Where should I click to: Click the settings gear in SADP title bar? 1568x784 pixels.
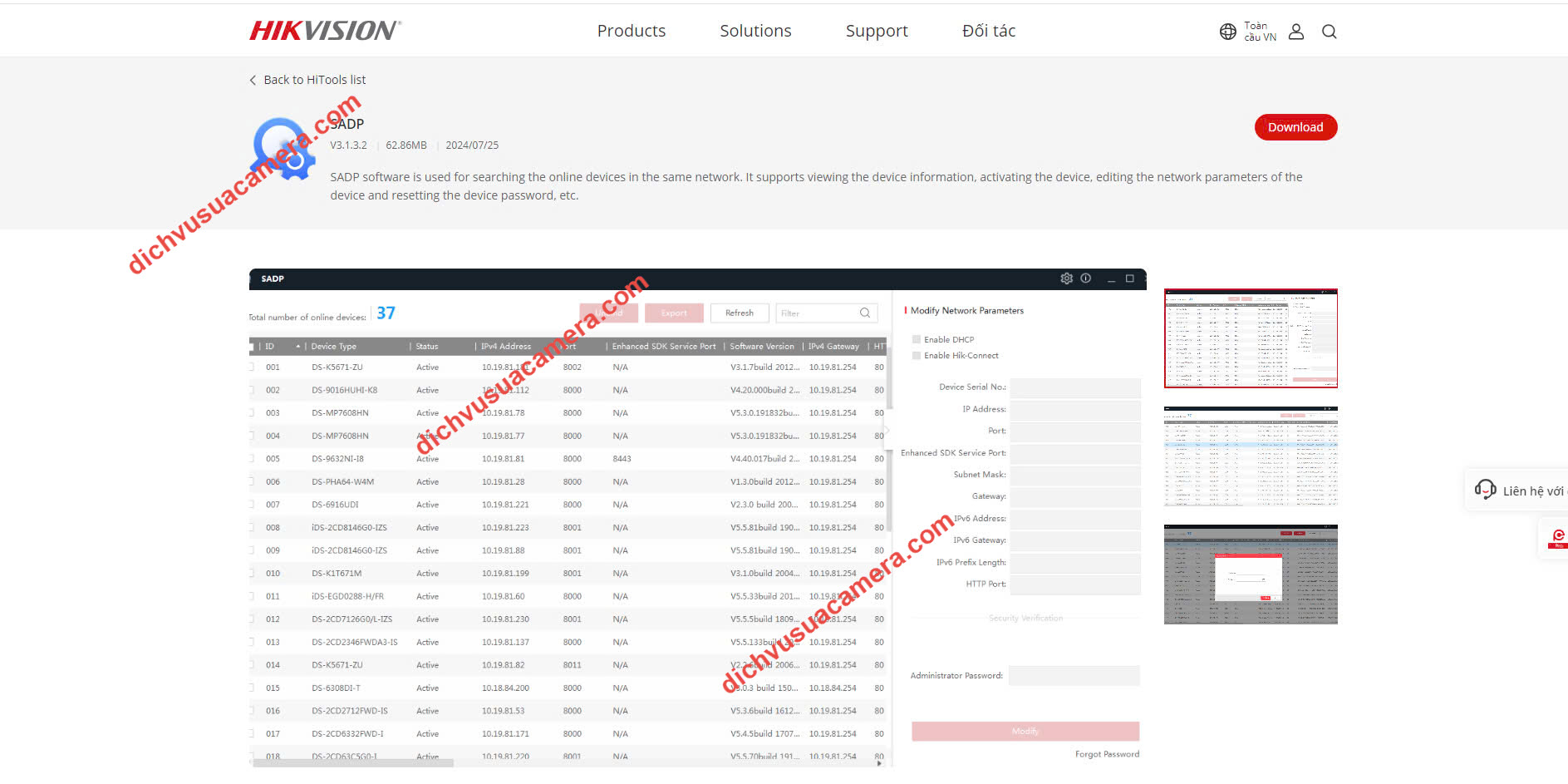point(1066,279)
